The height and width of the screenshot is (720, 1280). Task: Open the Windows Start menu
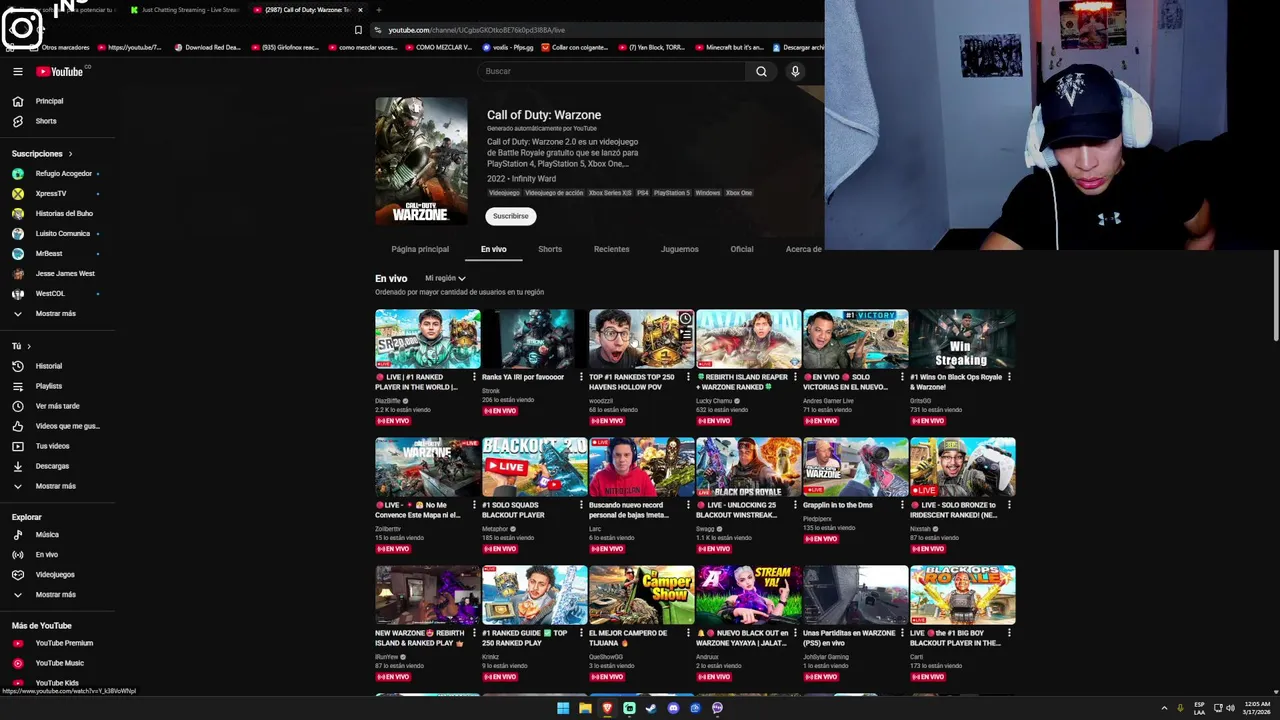(x=563, y=708)
